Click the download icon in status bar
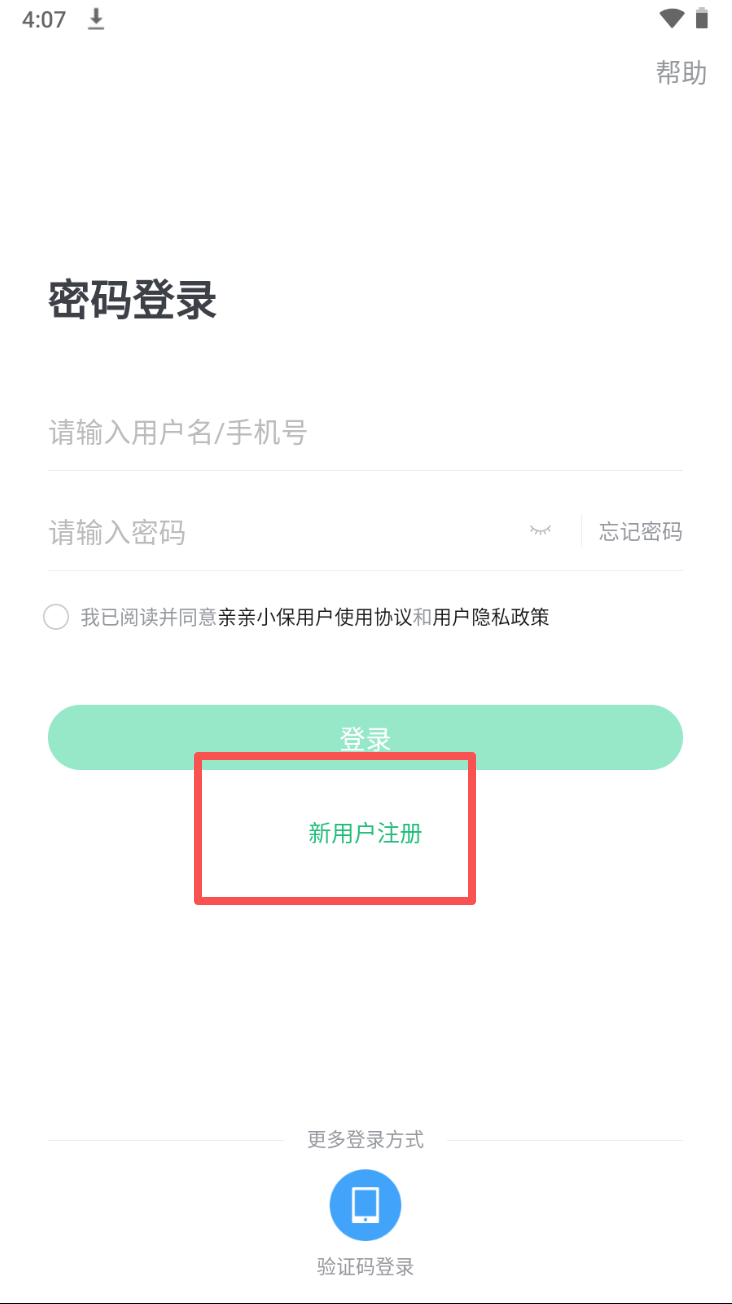The height and width of the screenshot is (1304, 732). coord(96,19)
